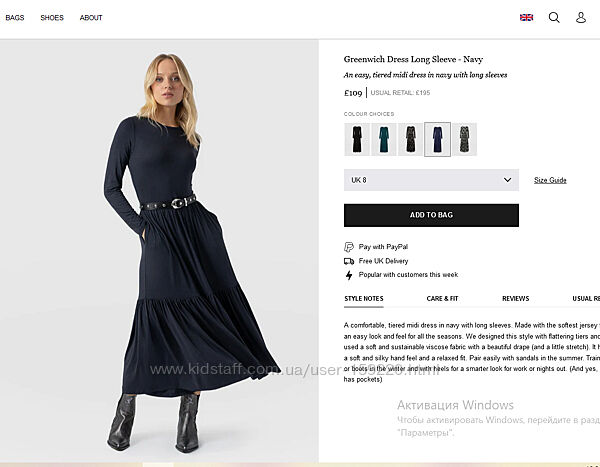The height and width of the screenshot is (467, 600).
Task: Select the STYLE NOTES tab
Action: click(x=364, y=298)
